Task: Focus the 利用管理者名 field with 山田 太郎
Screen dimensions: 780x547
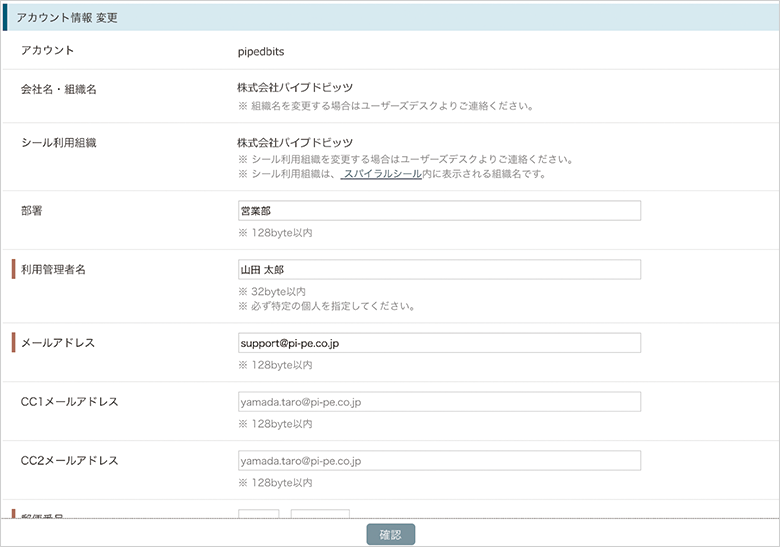Action: pyautogui.click(x=438, y=270)
